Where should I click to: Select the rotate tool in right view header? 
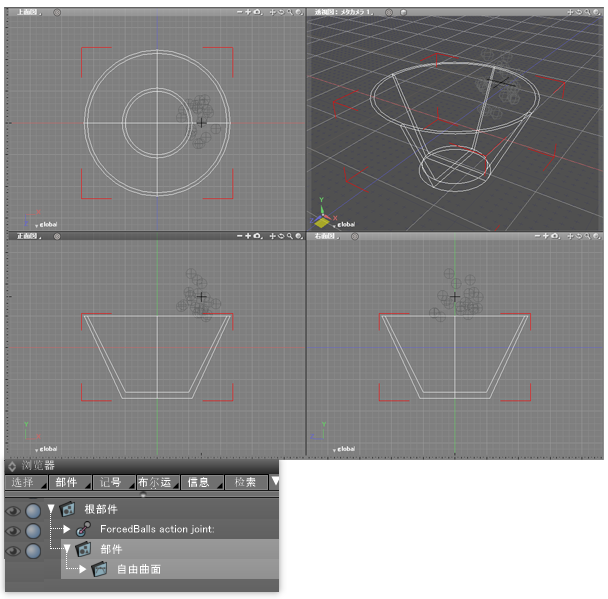[579, 236]
